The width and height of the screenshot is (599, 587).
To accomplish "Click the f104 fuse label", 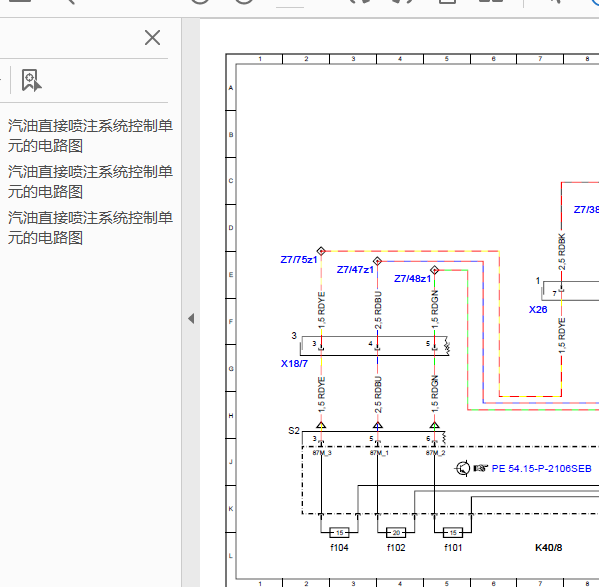I will [x=339, y=548].
